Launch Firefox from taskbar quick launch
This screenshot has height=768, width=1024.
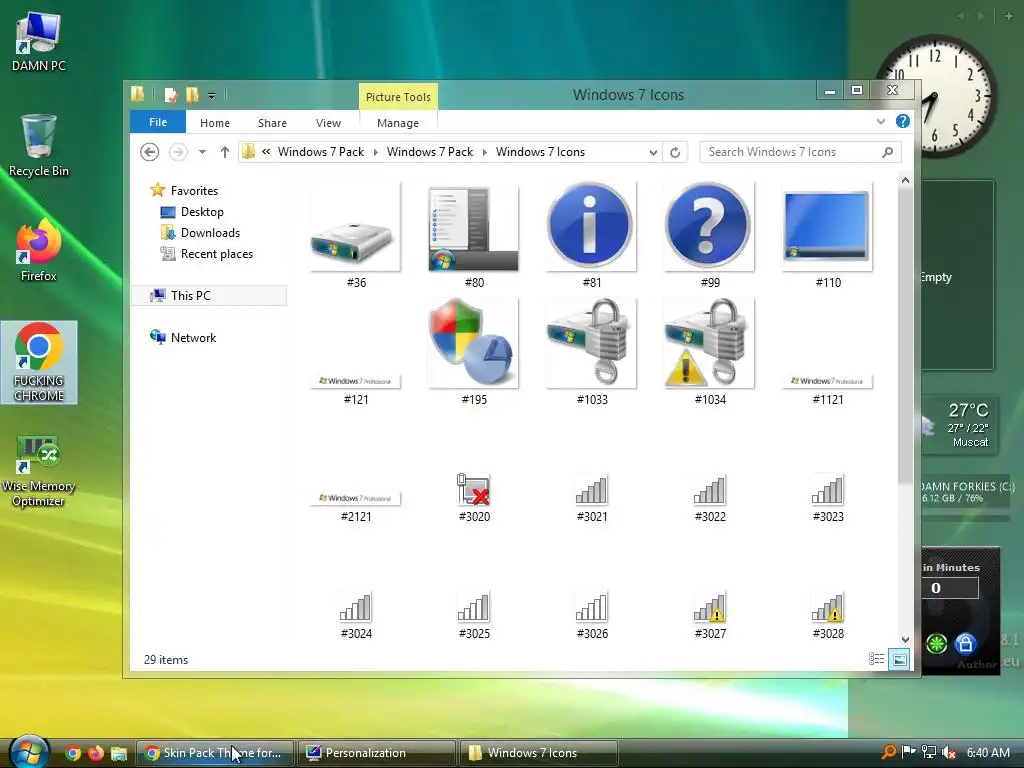pos(96,753)
